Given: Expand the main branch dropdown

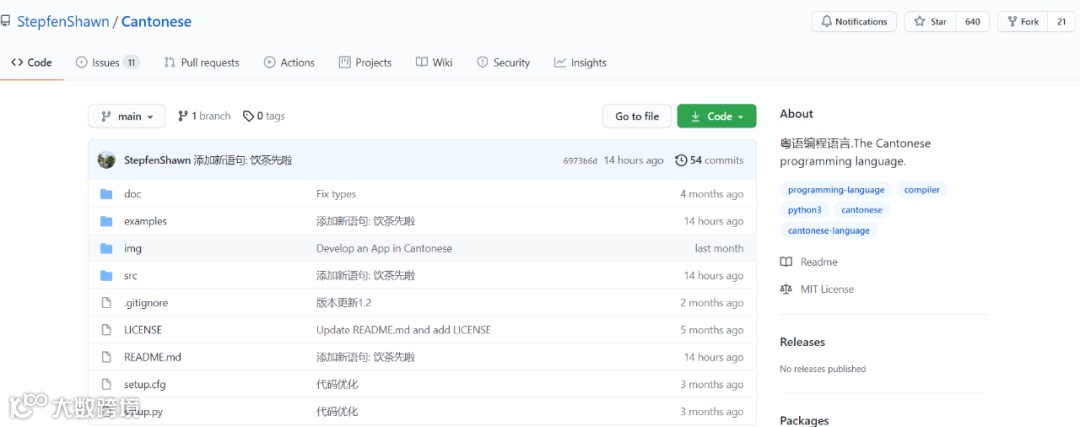Looking at the screenshot, I should coord(127,116).
